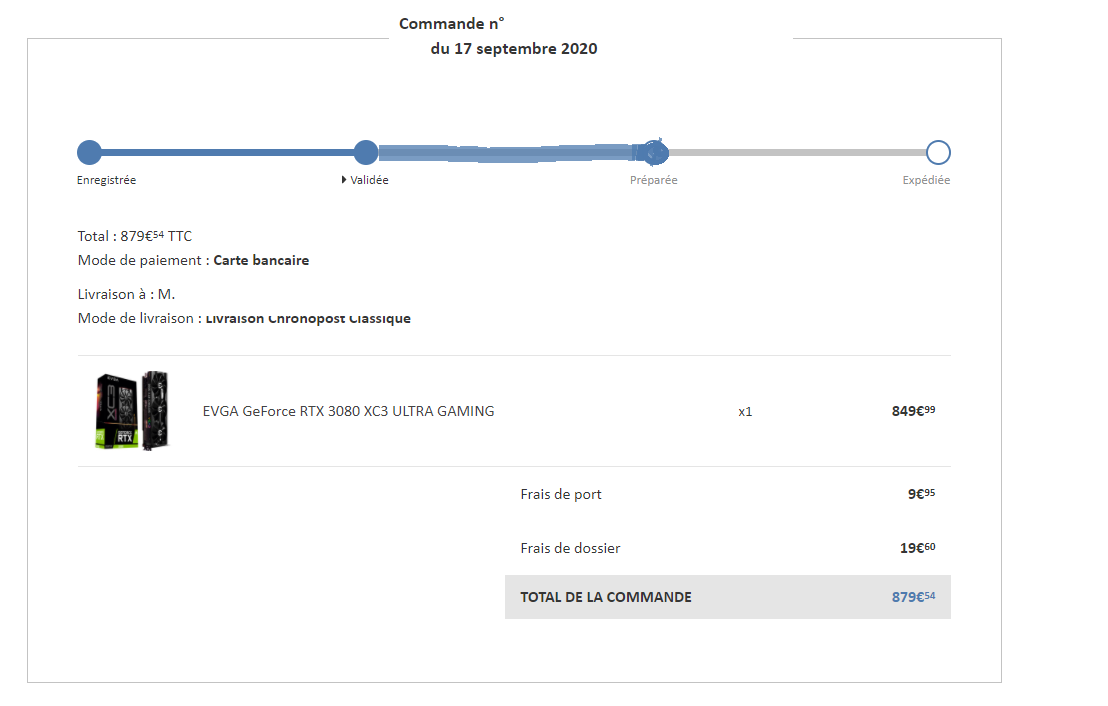The height and width of the screenshot is (706, 1108).
Task: Click the Commande n° heading
Action: (452, 24)
